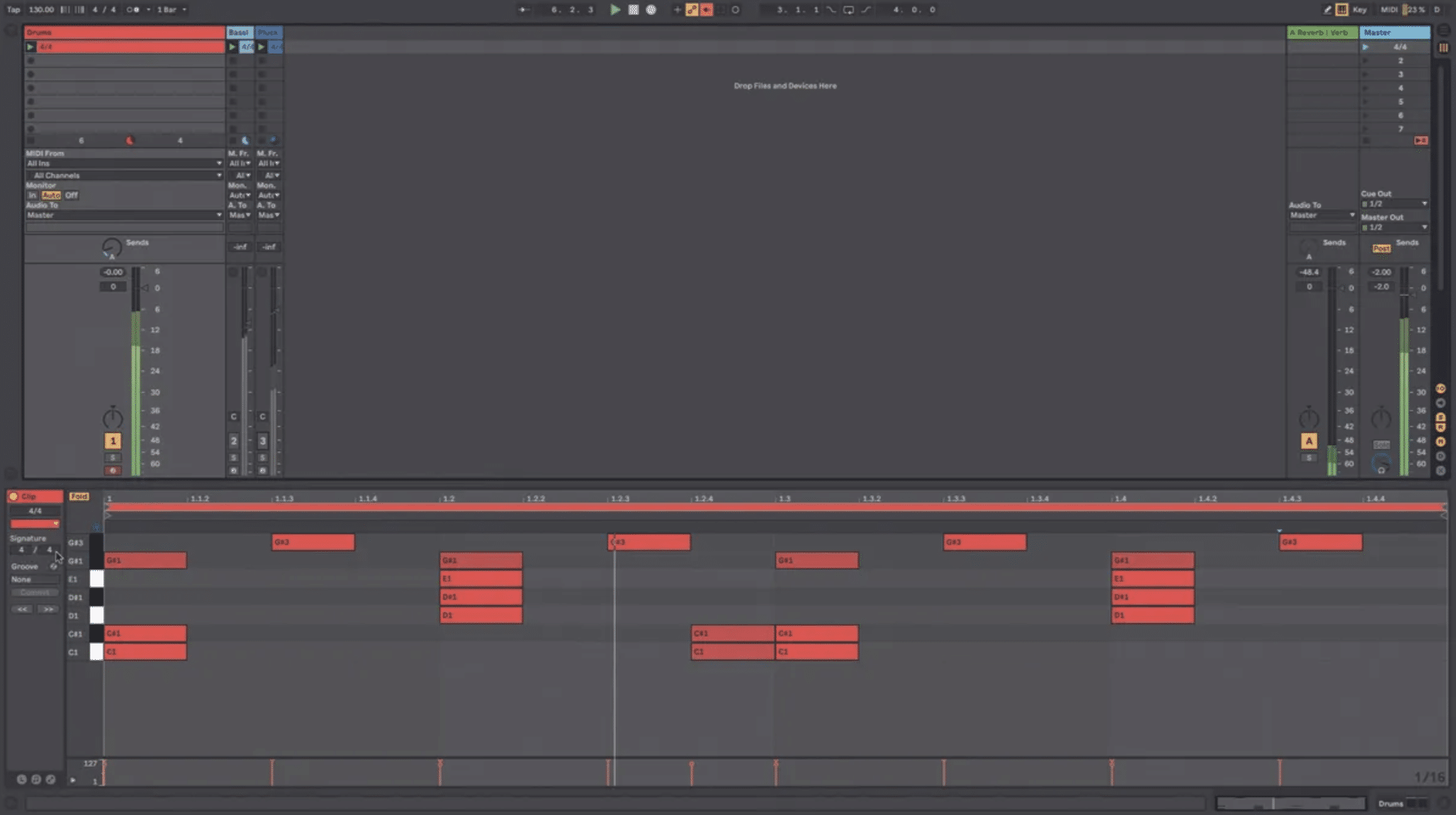The height and width of the screenshot is (815, 1456).
Task: Click the Session Record circle button
Action: (735, 10)
